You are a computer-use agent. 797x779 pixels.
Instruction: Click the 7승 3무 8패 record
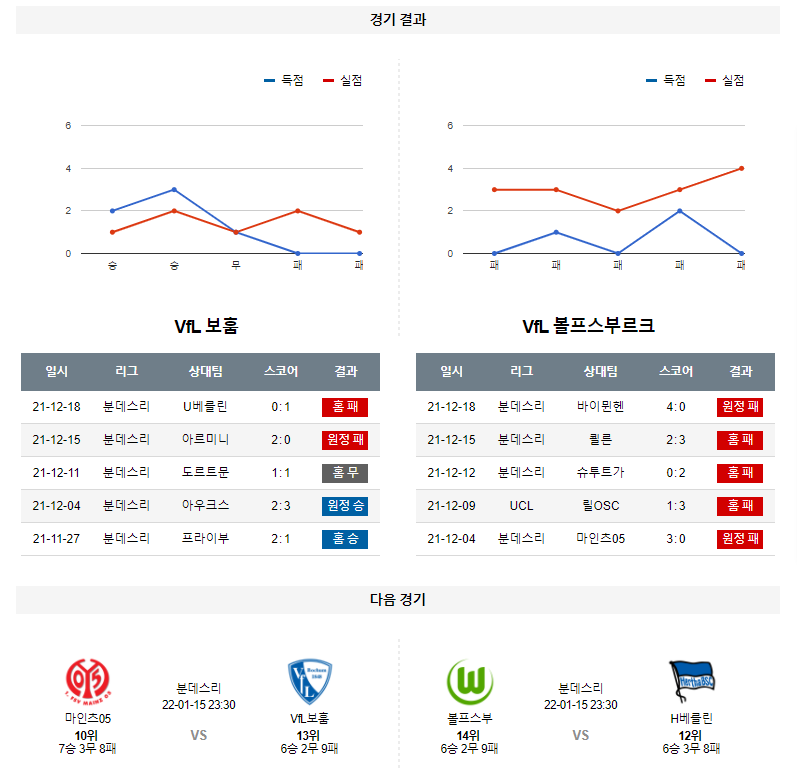[x=87, y=749]
